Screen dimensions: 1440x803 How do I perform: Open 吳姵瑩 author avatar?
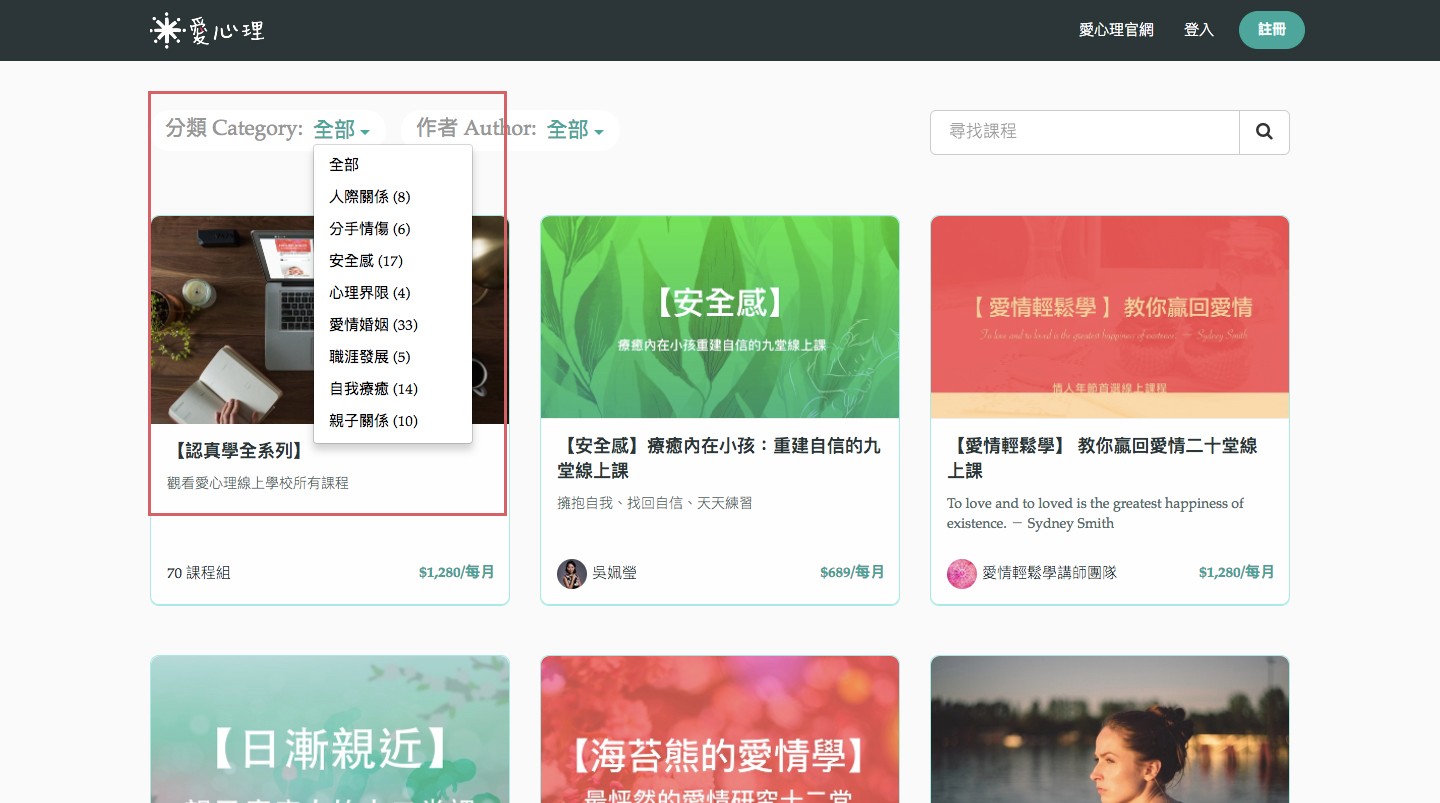(x=572, y=573)
